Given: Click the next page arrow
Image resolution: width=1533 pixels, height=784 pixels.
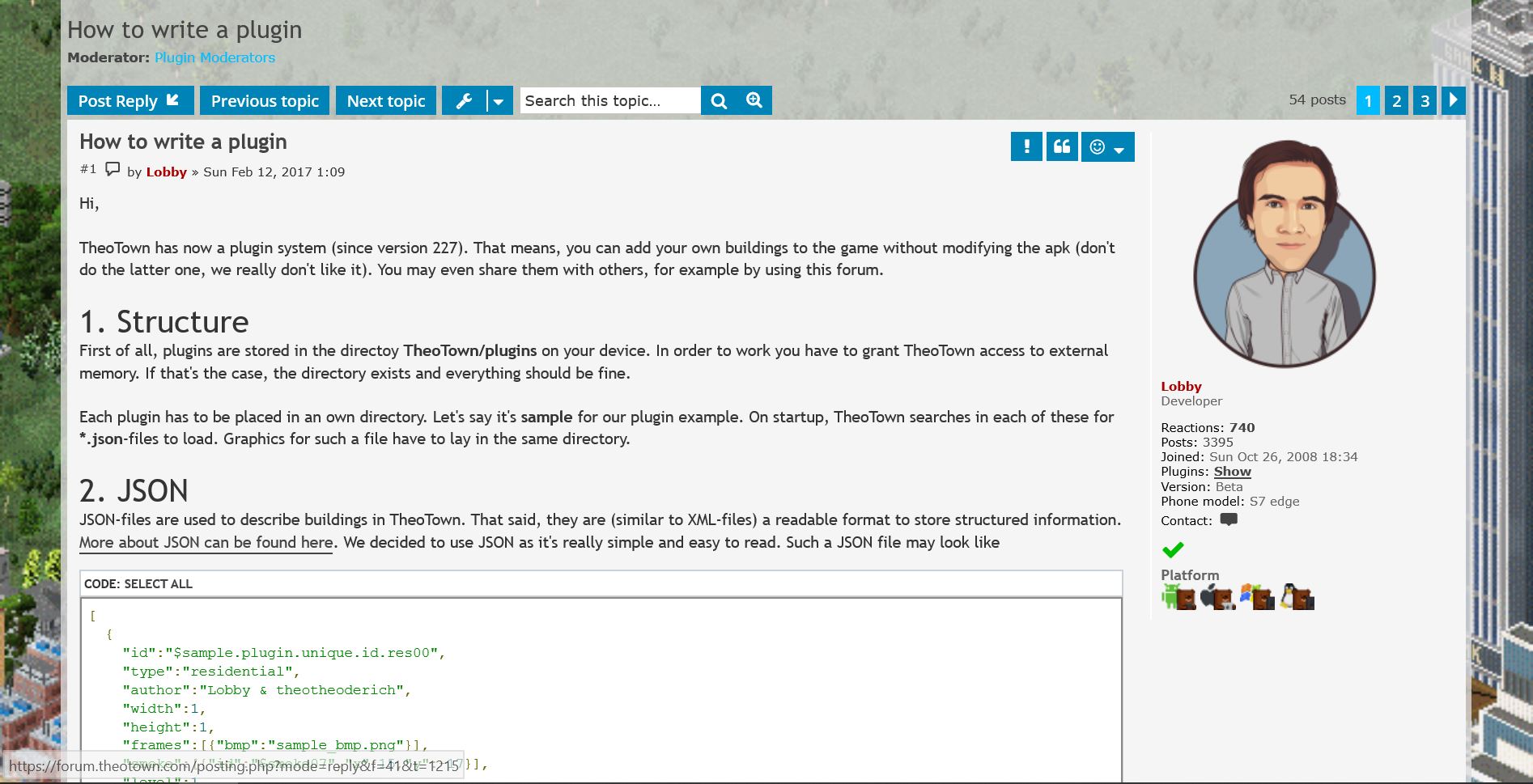Looking at the screenshot, I should click(1454, 100).
